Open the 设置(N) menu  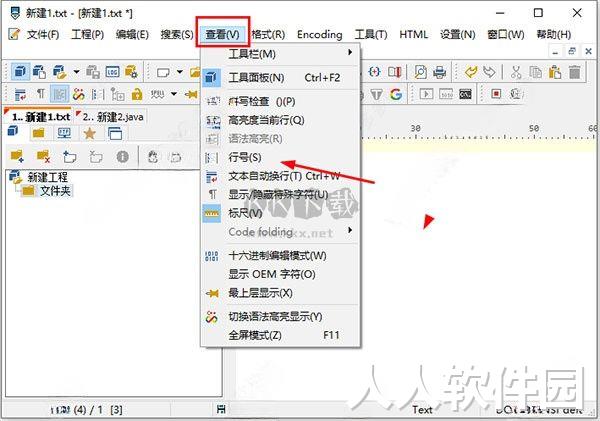coord(457,34)
